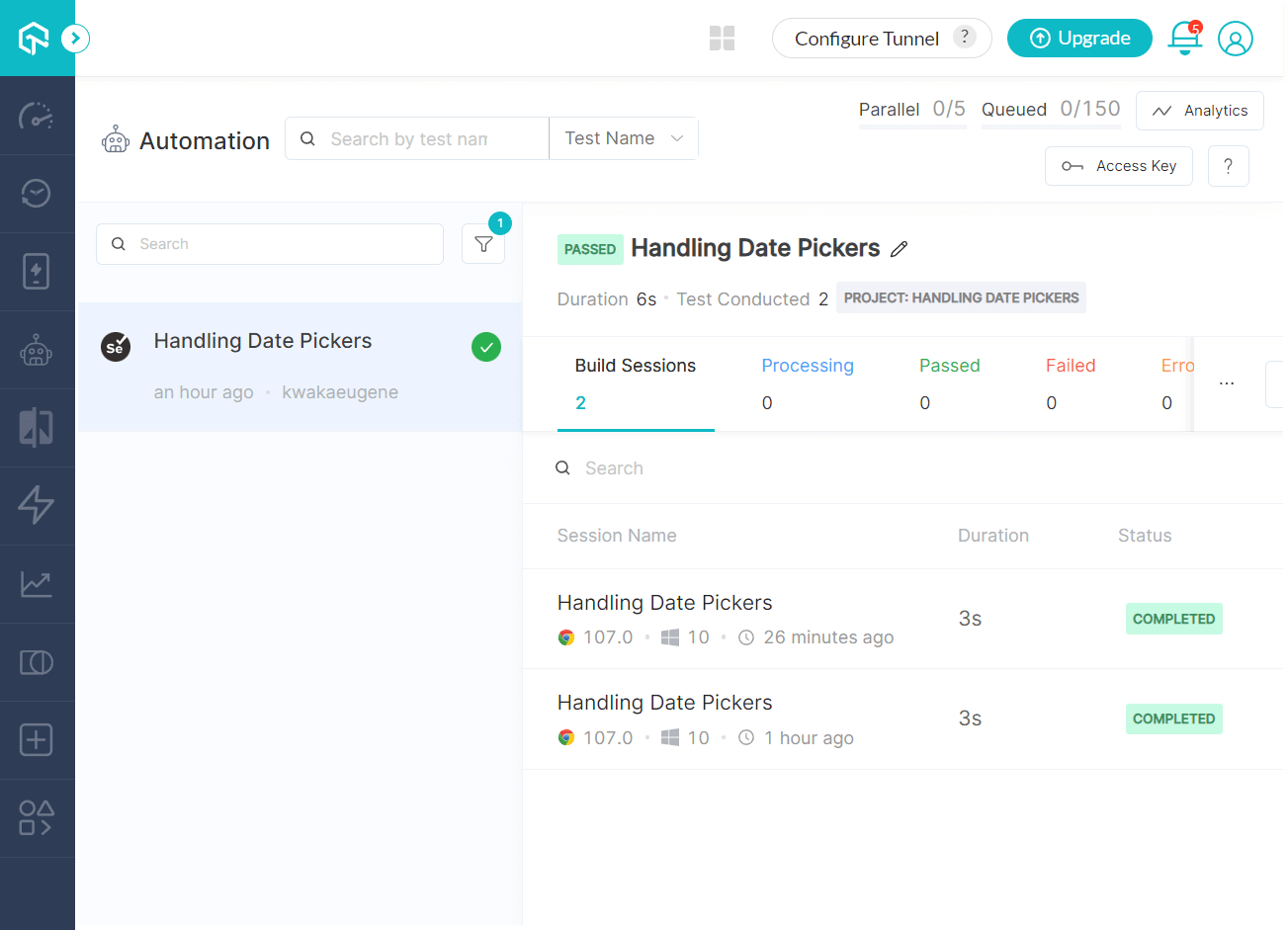Toggle the filter funnel above the test list

point(483,243)
